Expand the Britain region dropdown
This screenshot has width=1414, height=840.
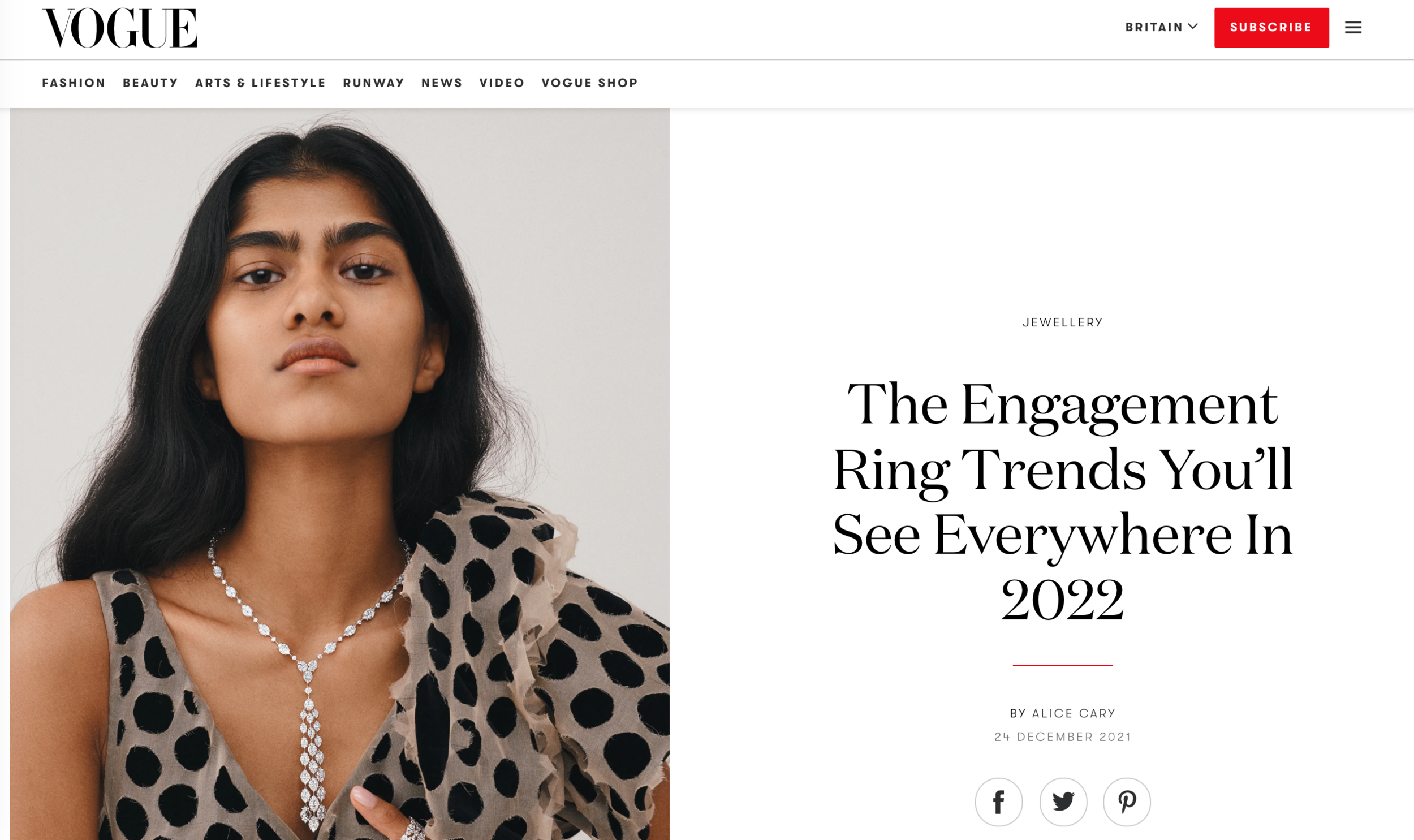click(1161, 27)
